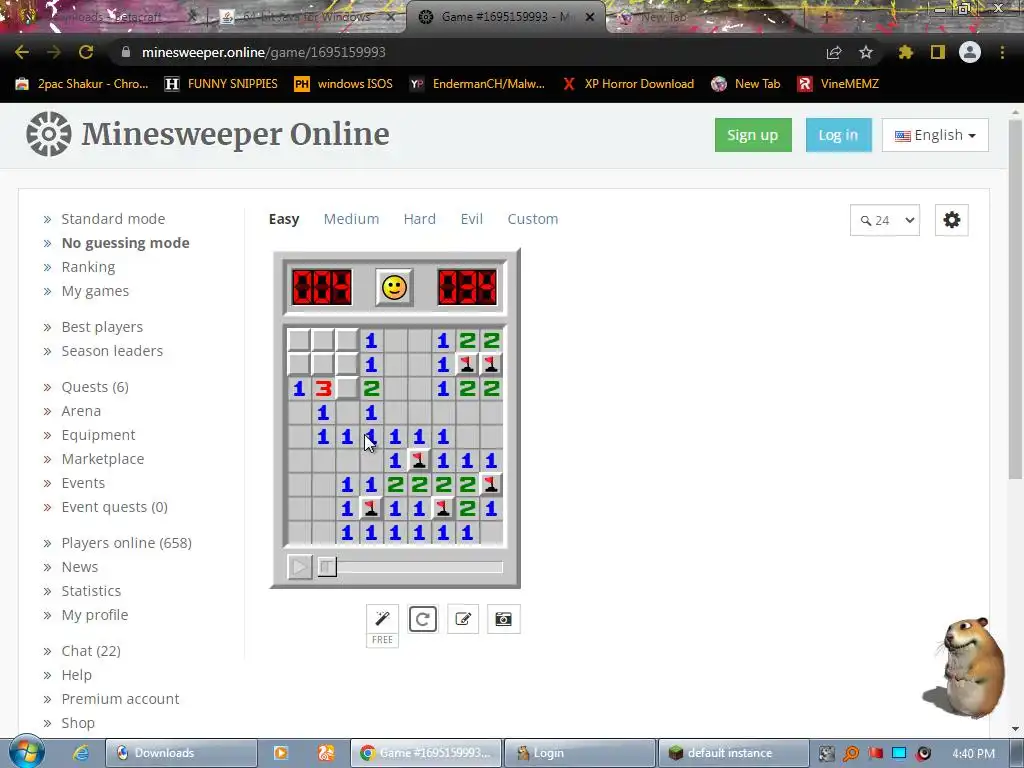This screenshot has width=1024, height=768.
Task: Reload the page with refresh icon
Action: click(x=86, y=52)
